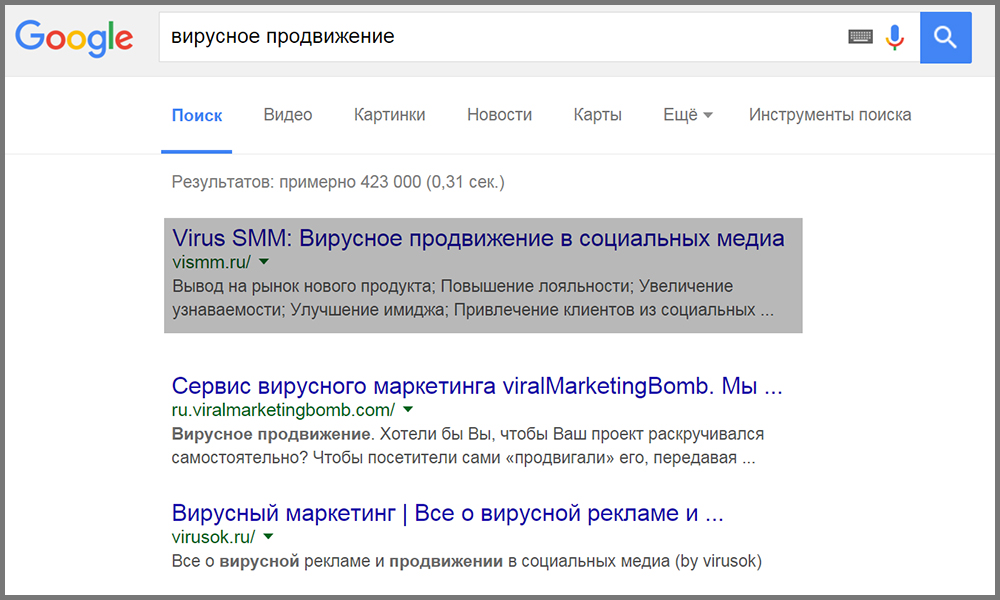Viewport: 1000px width, 600px height.
Task: Click snippet text 'Вывод на рынок нового продукта'
Action: coord(303,286)
